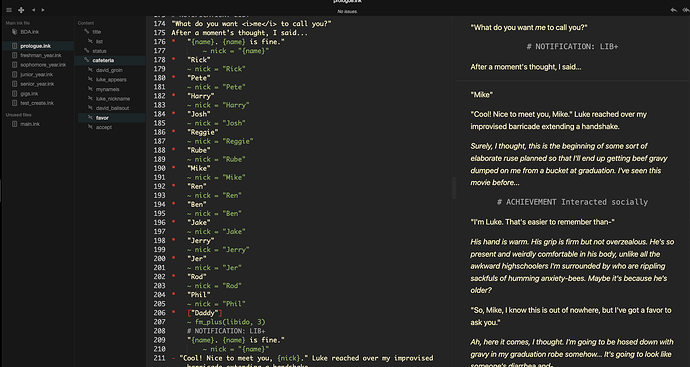Open gigs.ink file
690x367 pixels.
point(29,94)
